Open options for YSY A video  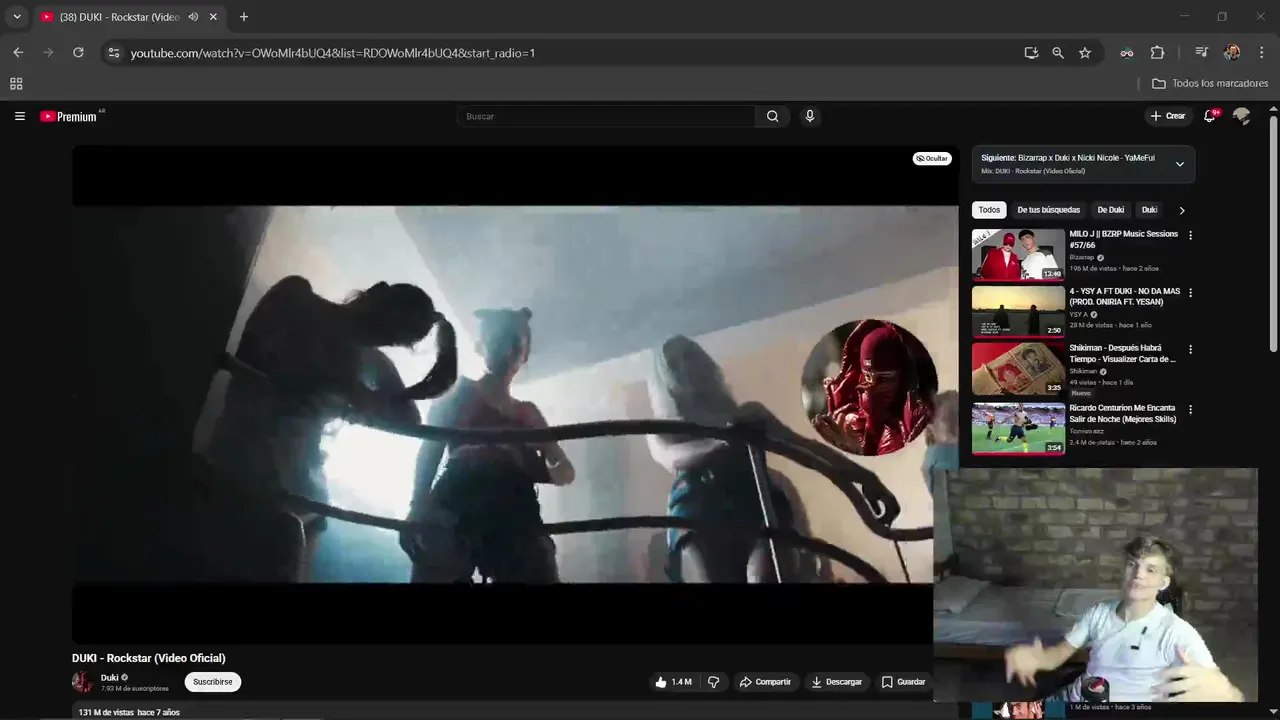(1190, 293)
